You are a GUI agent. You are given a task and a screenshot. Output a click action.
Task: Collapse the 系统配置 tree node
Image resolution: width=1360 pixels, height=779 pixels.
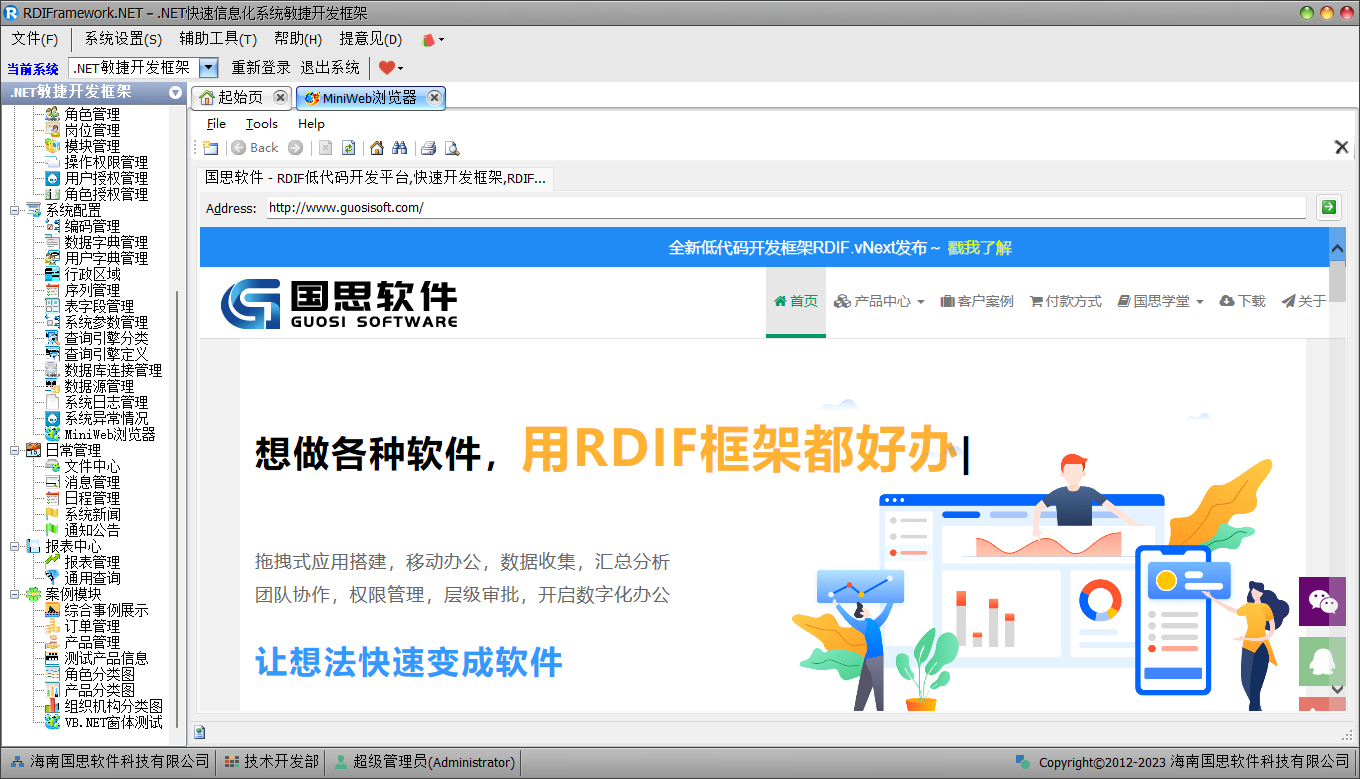(x=15, y=211)
